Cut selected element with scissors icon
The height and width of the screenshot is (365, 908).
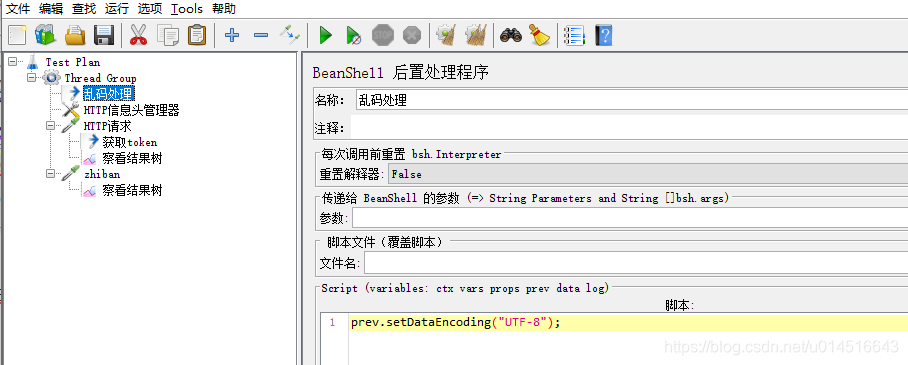point(138,35)
